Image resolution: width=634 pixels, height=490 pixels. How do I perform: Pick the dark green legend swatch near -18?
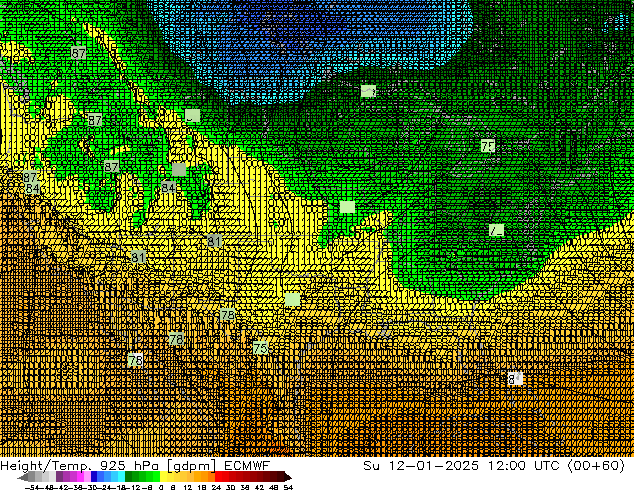[129, 477]
